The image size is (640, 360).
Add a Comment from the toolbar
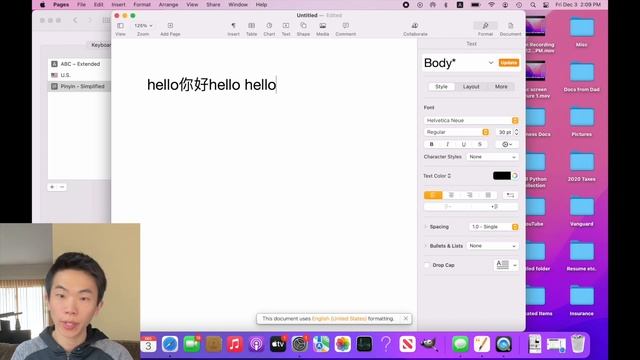tap(346, 26)
